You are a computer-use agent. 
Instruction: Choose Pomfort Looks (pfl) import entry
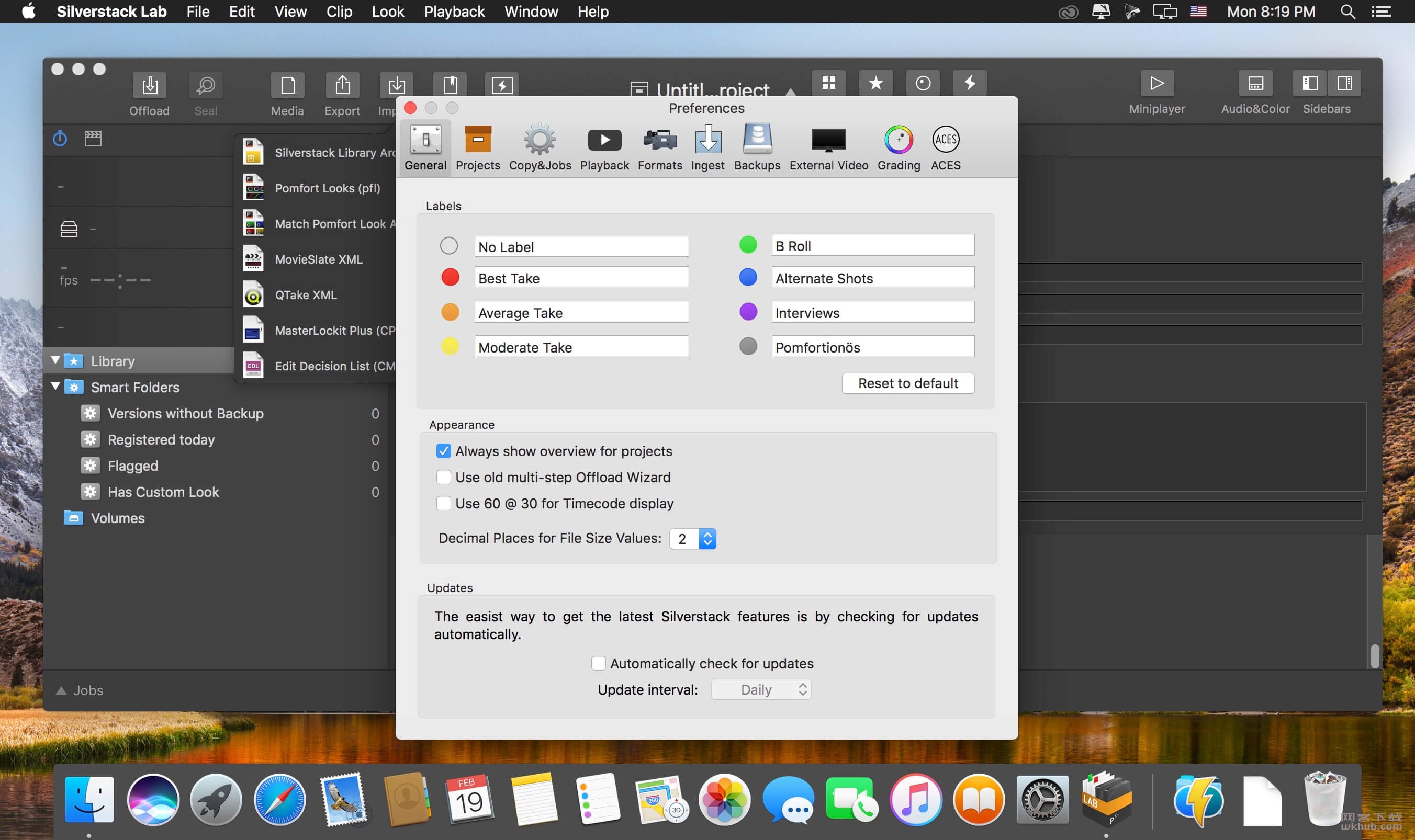tap(316, 188)
